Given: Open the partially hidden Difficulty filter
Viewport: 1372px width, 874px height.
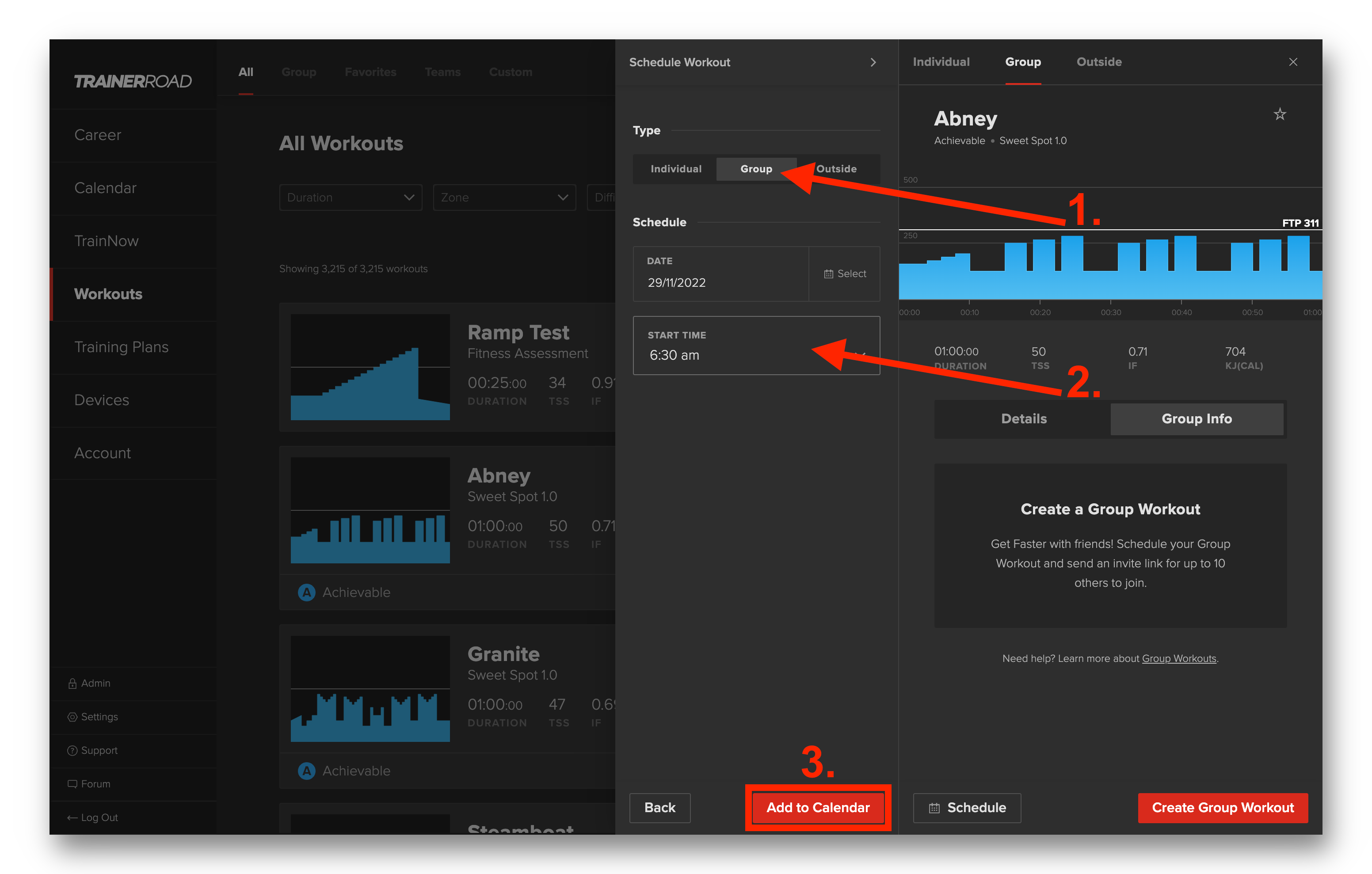Looking at the screenshot, I should coord(602,197).
